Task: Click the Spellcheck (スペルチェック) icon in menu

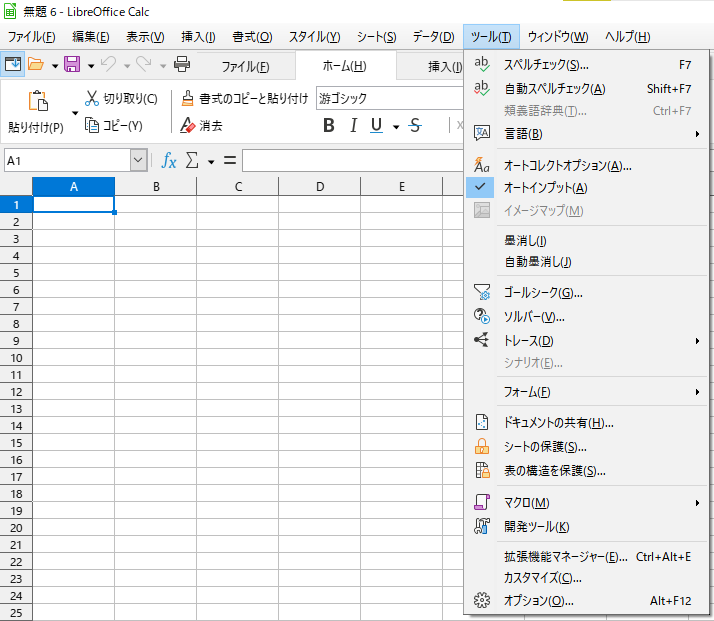Action: point(481,65)
